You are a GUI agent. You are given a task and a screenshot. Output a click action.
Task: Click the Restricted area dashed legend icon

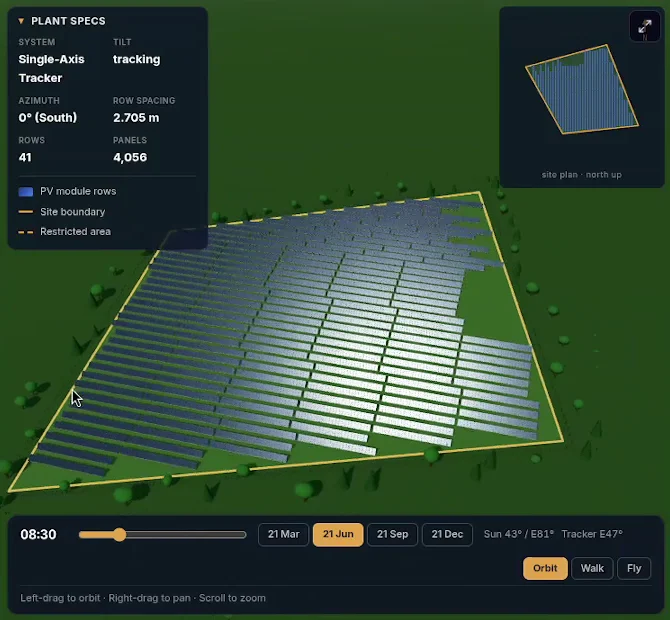tap(26, 232)
